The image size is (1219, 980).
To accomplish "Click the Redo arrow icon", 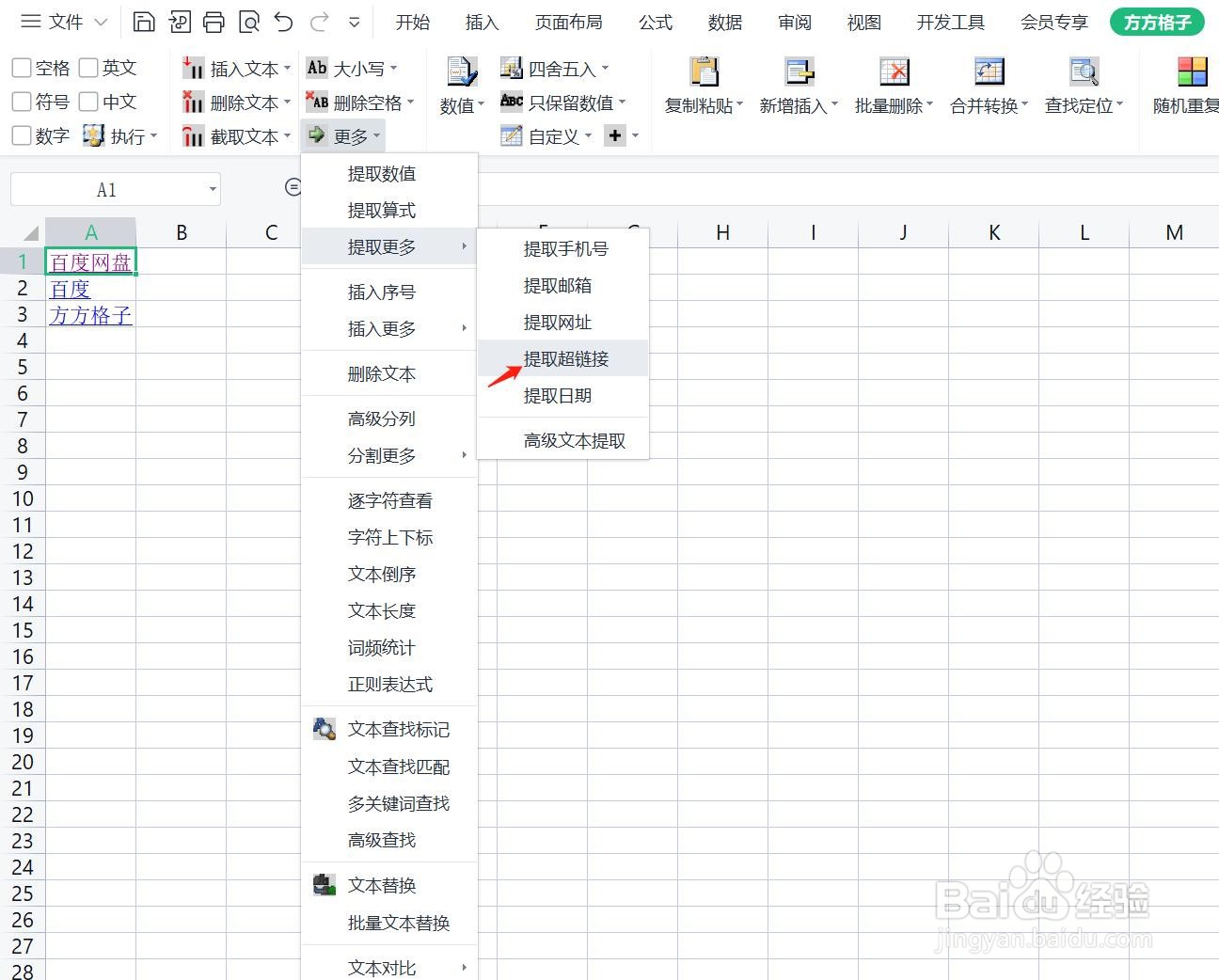I will click(319, 22).
